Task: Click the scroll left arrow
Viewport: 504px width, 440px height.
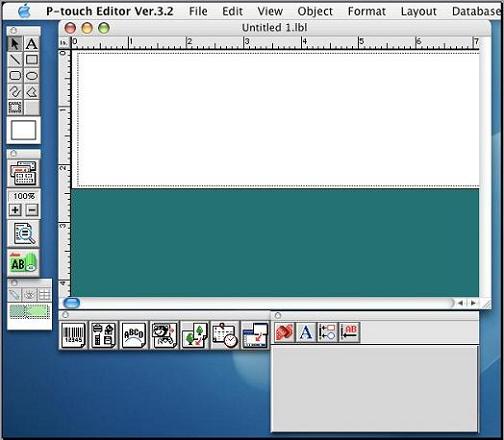Action: [460, 303]
